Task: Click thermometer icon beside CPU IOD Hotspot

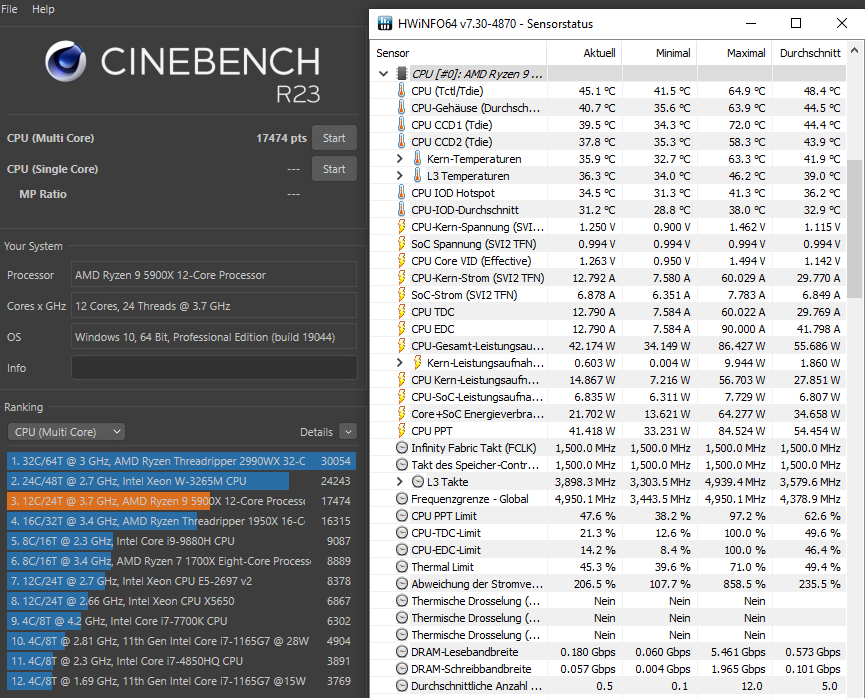Action: point(402,193)
